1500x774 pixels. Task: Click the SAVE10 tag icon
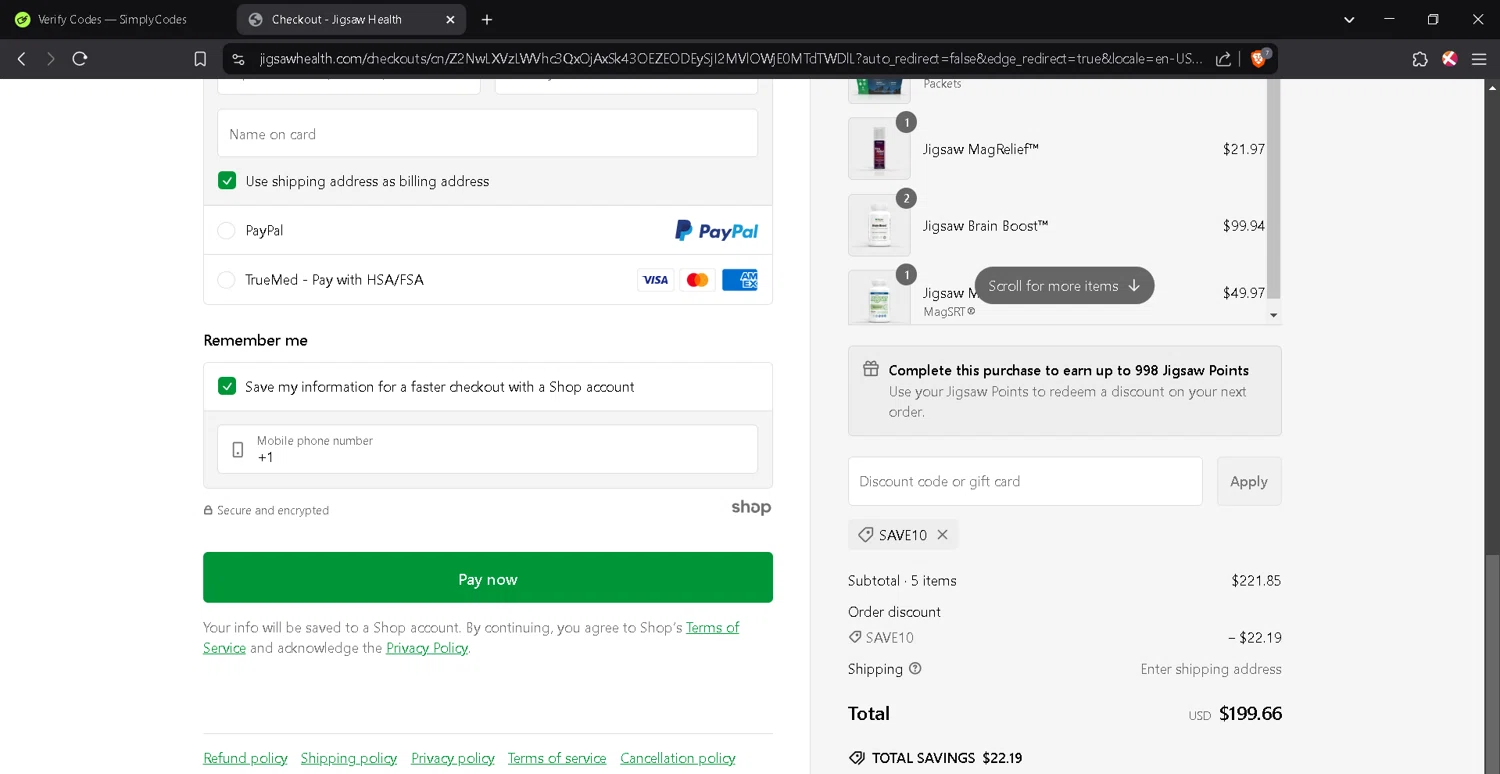pos(866,535)
